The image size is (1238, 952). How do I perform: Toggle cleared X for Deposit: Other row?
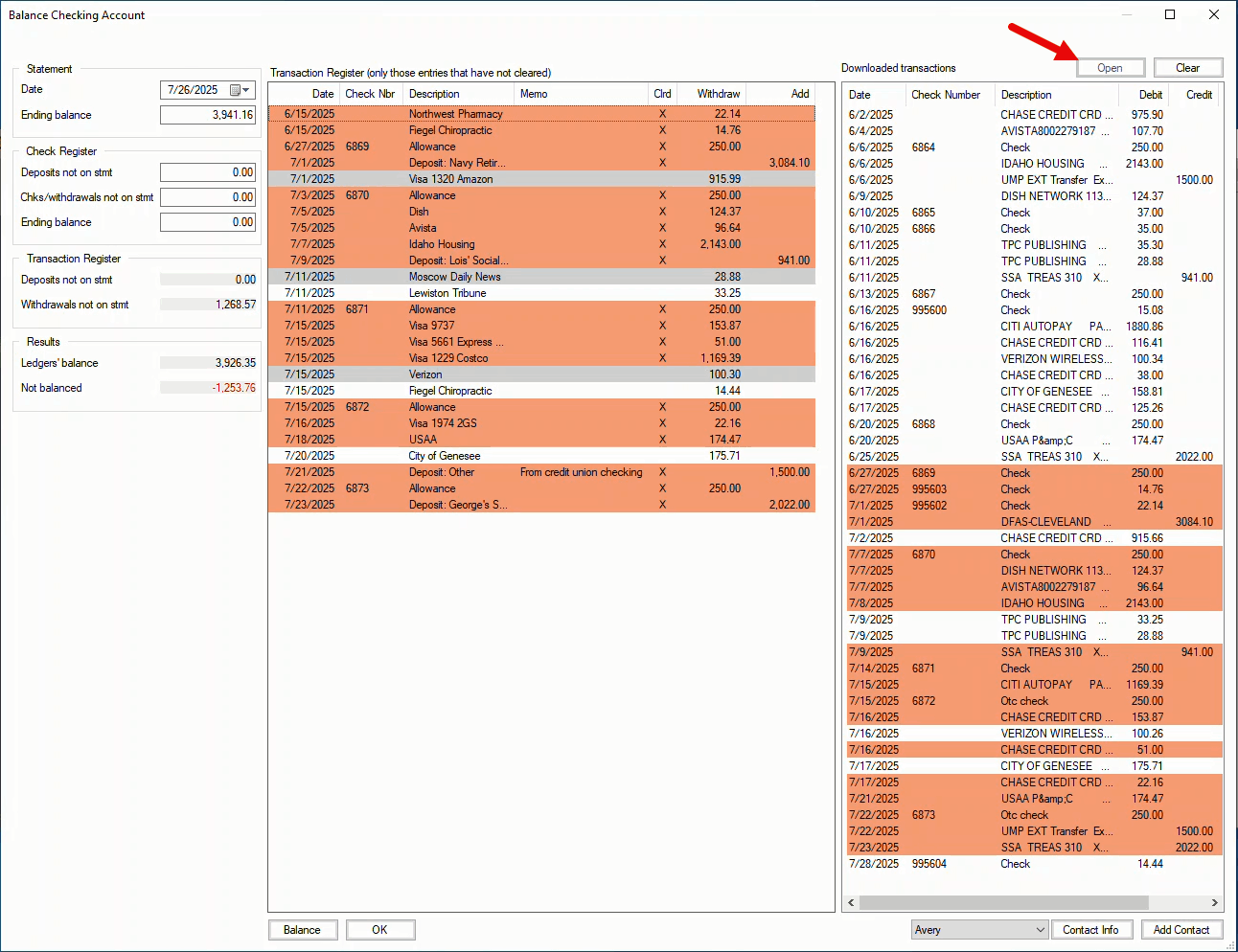click(x=662, y=472)
